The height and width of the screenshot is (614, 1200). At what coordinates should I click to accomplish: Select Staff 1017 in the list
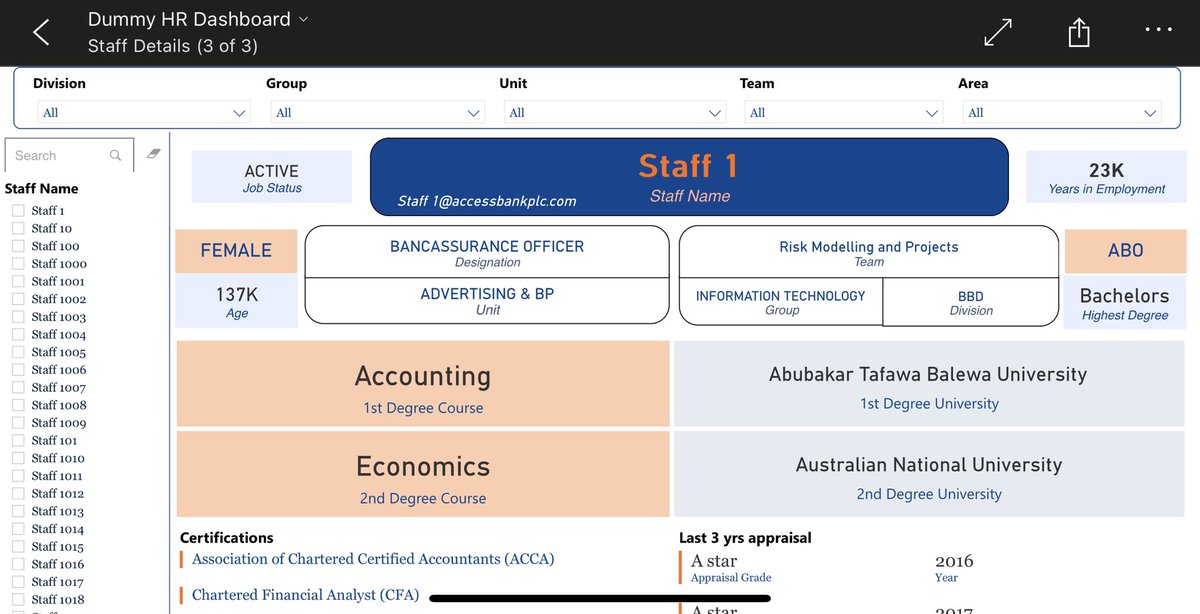58,582
